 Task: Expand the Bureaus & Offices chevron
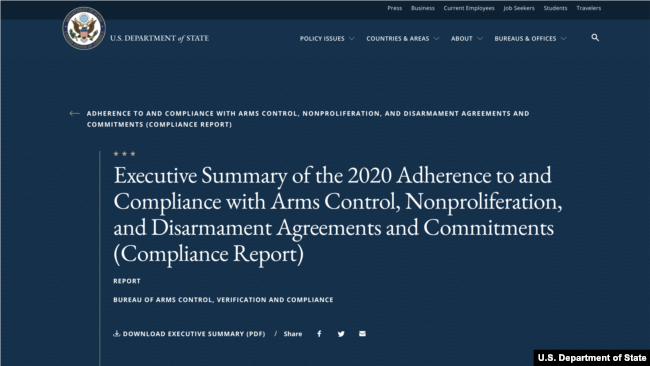click(x=563, y=39)
